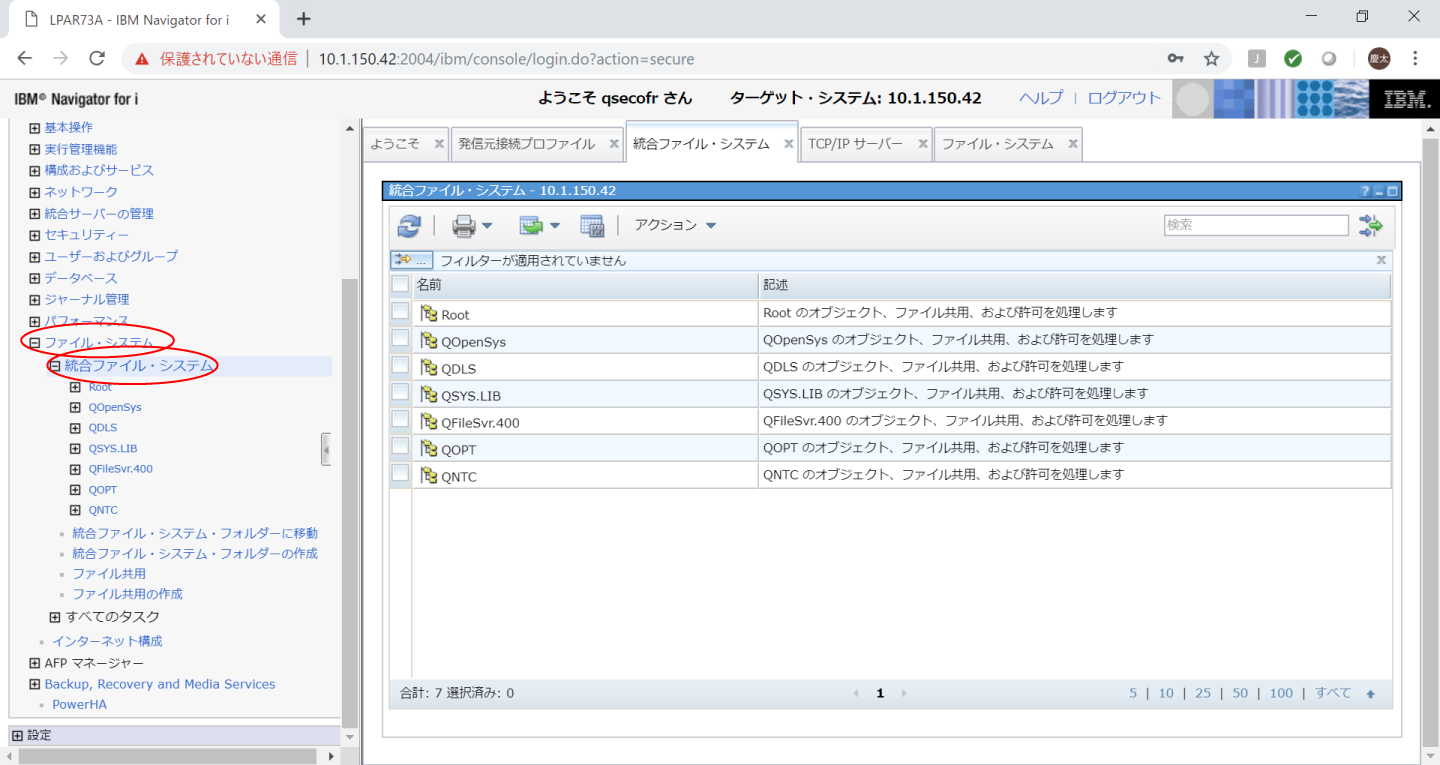Image resolution: width=1440 pixels, height=765 pixels.
Task: Close the 統合ファイル・システム tab
Action: click(788, 144)
